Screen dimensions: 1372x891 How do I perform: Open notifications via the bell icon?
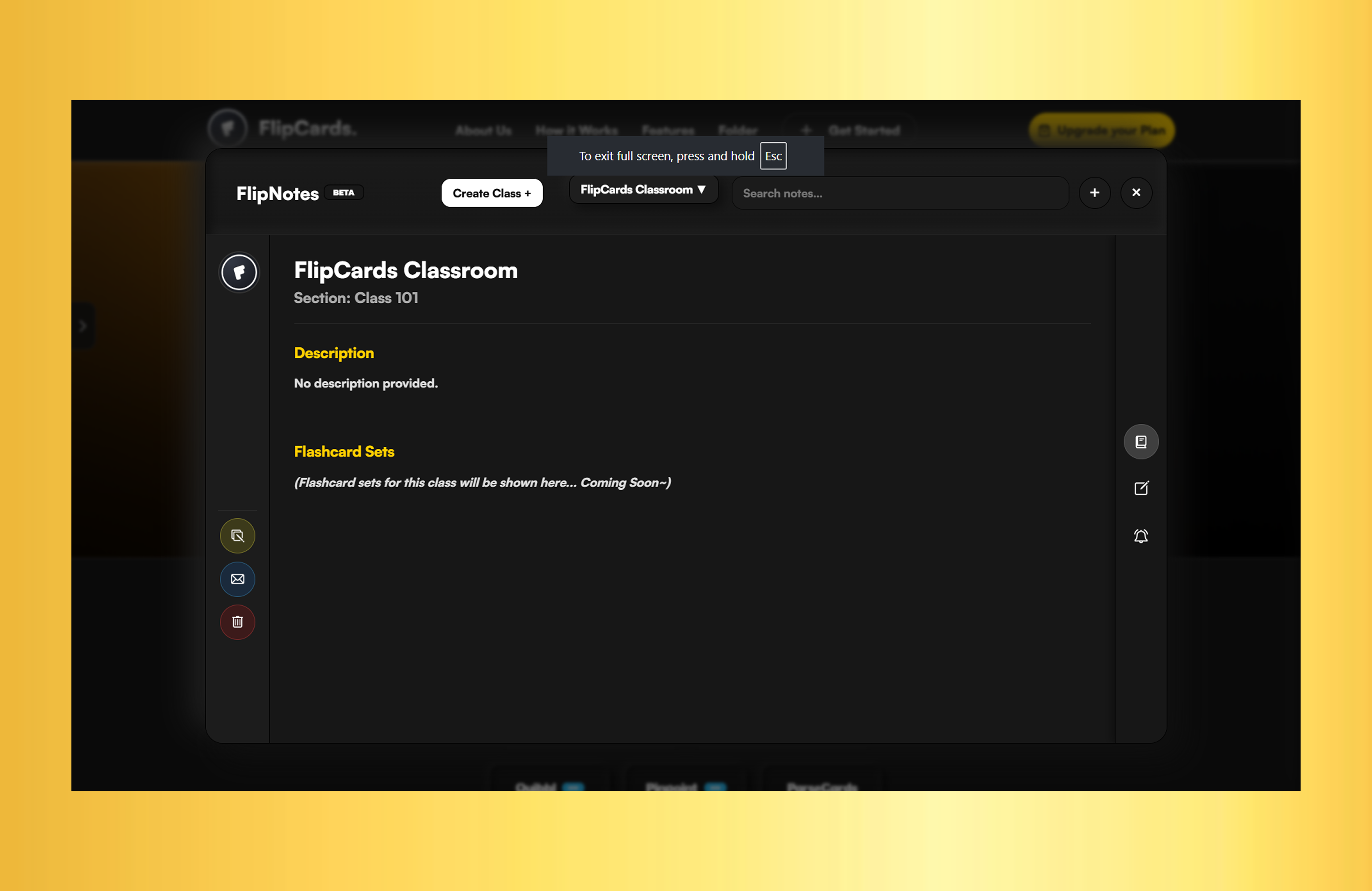tap(1141, 536)
